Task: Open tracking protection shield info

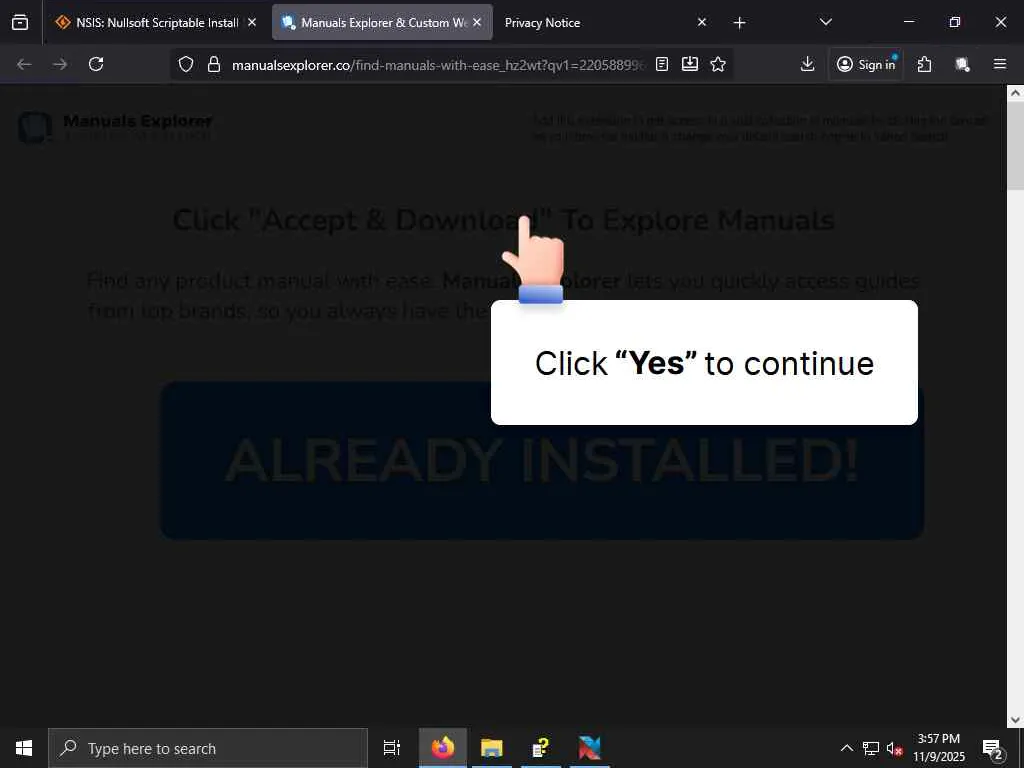Action: pyautogui.click(x=186, y=64)
